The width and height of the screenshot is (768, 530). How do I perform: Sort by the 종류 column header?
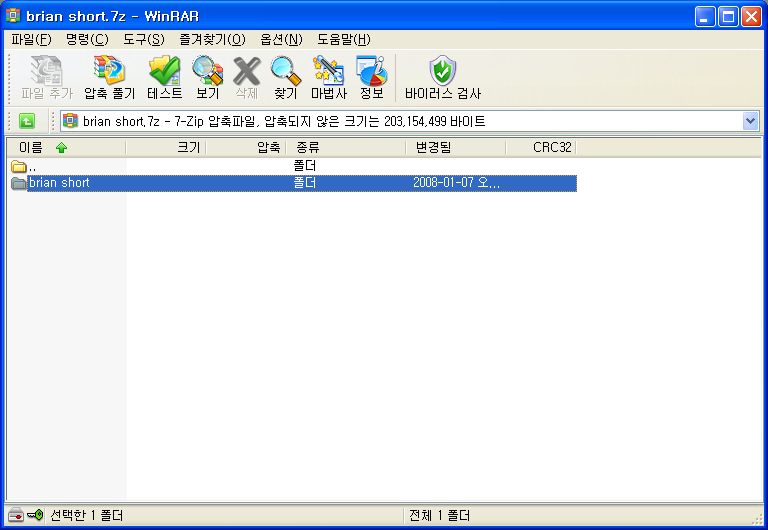pyautogui.click(x=346, y=147)
